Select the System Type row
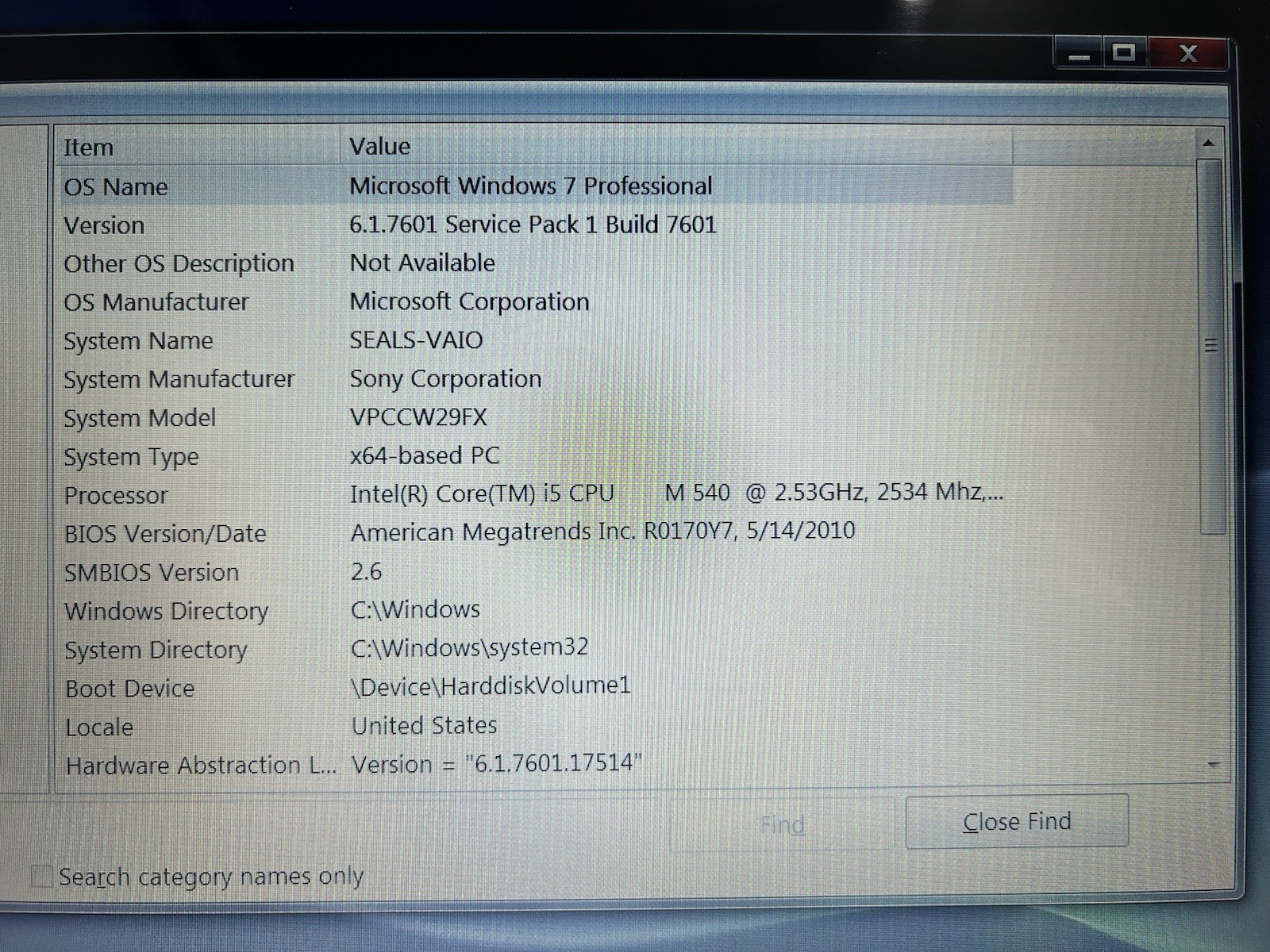Viewport: 1270px width, 952px height. coord(536,457)
